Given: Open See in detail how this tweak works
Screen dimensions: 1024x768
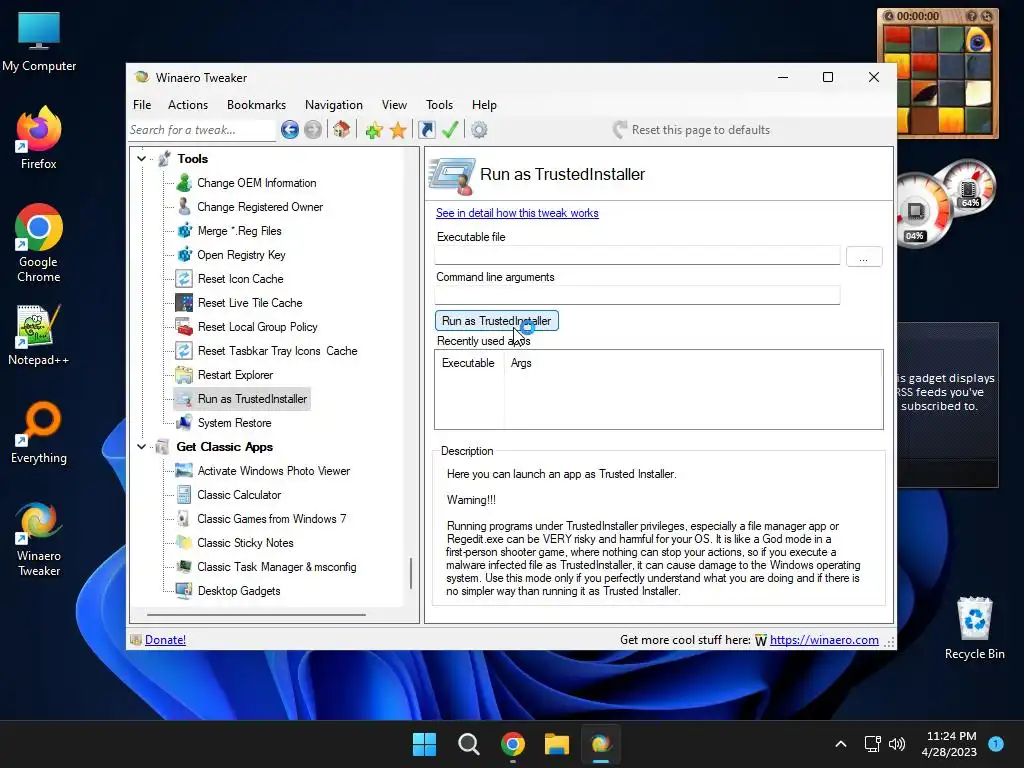Looking at the screenshot, I should (517, 213).
